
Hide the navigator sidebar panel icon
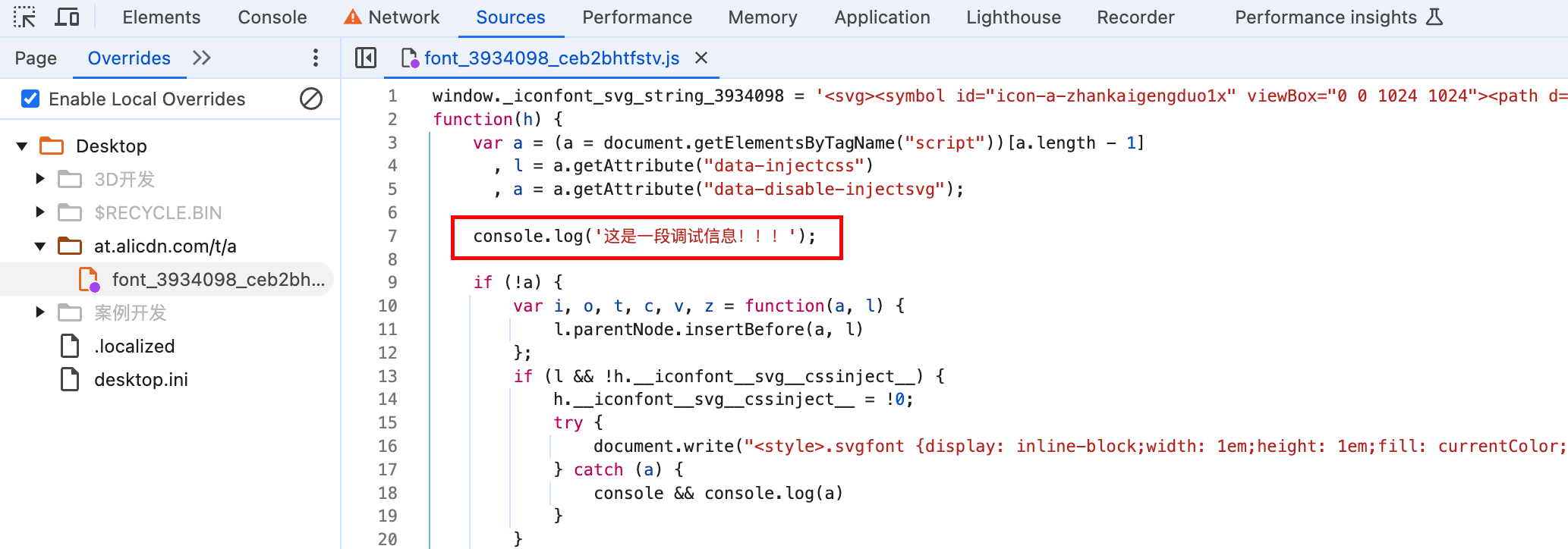(x=366, y=58)
